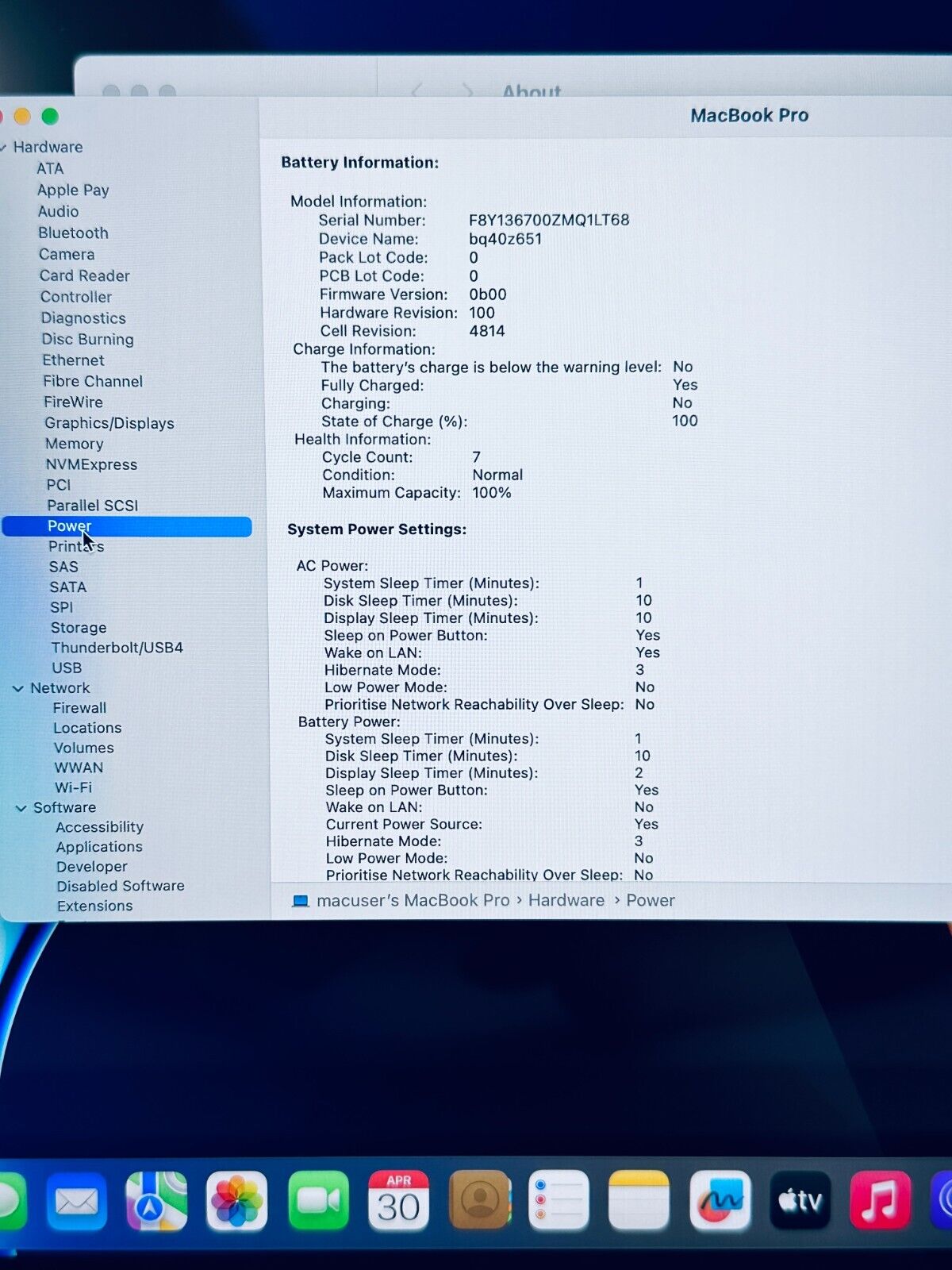Viewport: 952px width, 1270px height.
Task: Select Volumes under Network
Action: click(x=83, y=748)
